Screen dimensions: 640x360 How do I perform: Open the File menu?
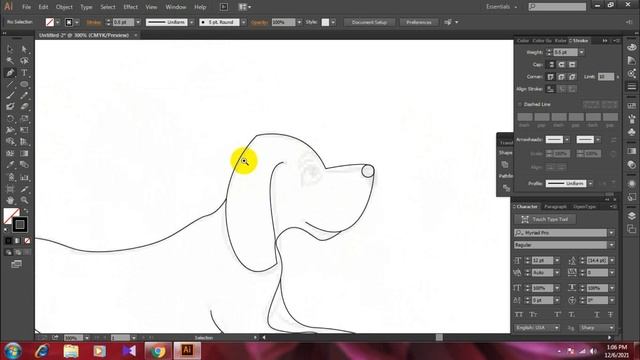click(26, 7)
